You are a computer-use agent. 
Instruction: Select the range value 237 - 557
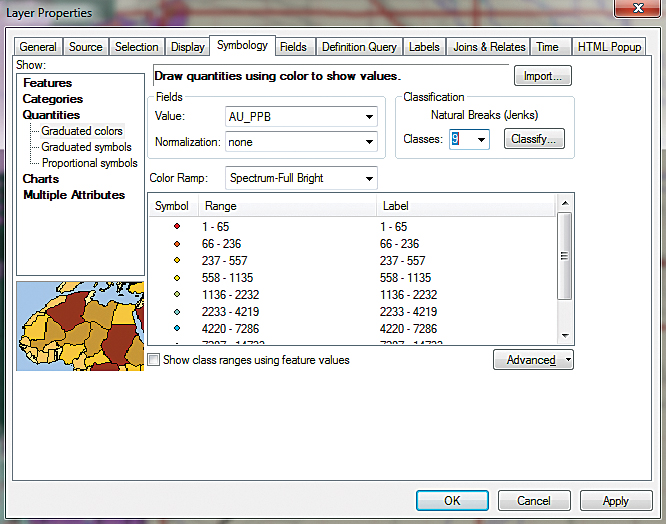coord(225,261)
